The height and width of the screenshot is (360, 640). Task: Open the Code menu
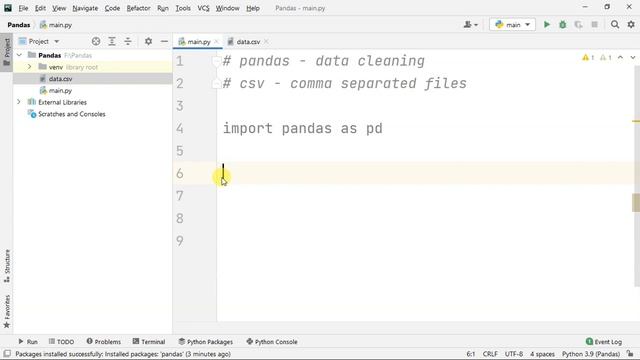[112, 8]
